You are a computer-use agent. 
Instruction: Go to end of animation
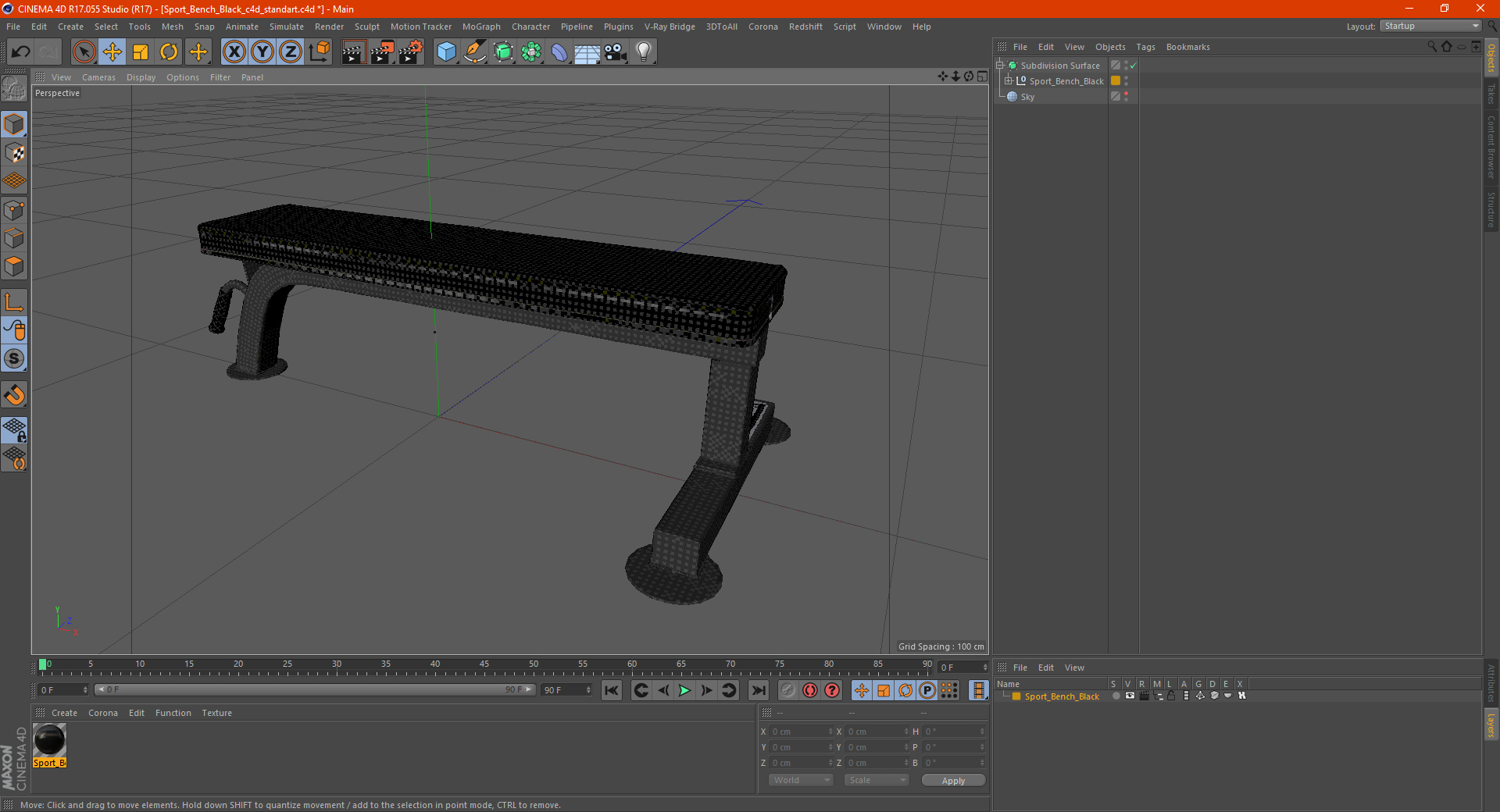(x=758, y=690)
